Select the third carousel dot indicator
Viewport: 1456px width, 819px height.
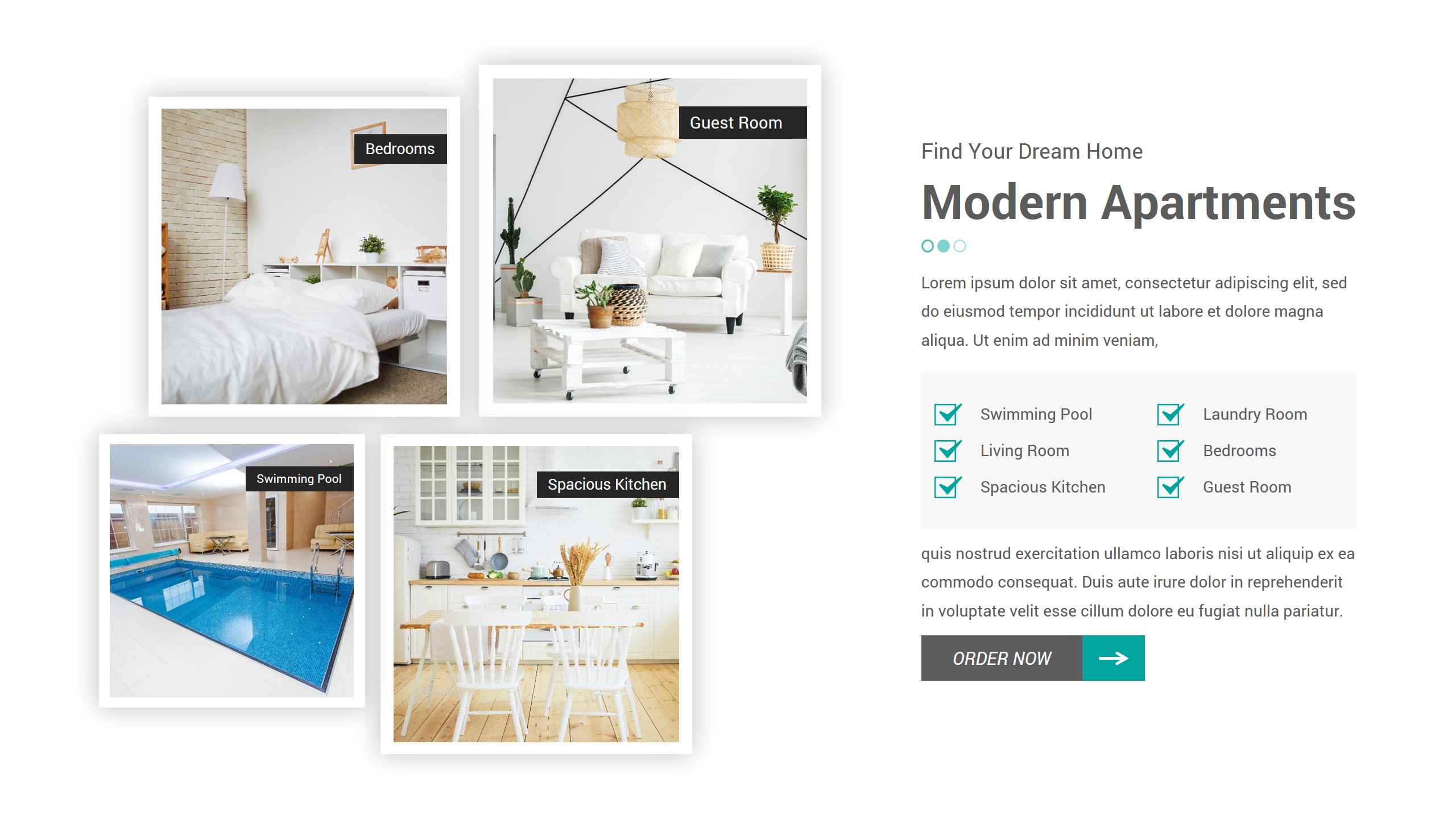pos(959,246)
